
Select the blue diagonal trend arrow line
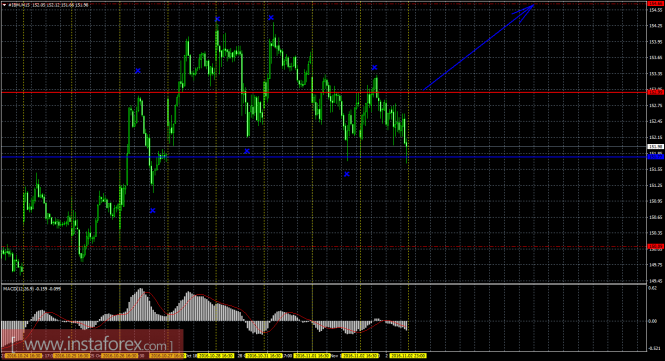coord(478,48)
